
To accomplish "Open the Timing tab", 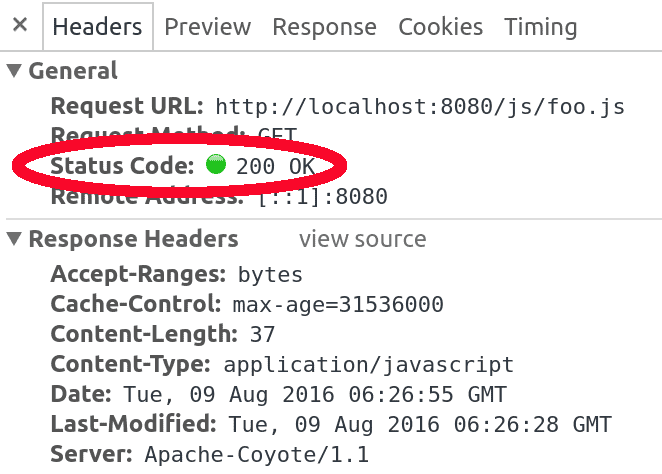I will click(540, 27).
